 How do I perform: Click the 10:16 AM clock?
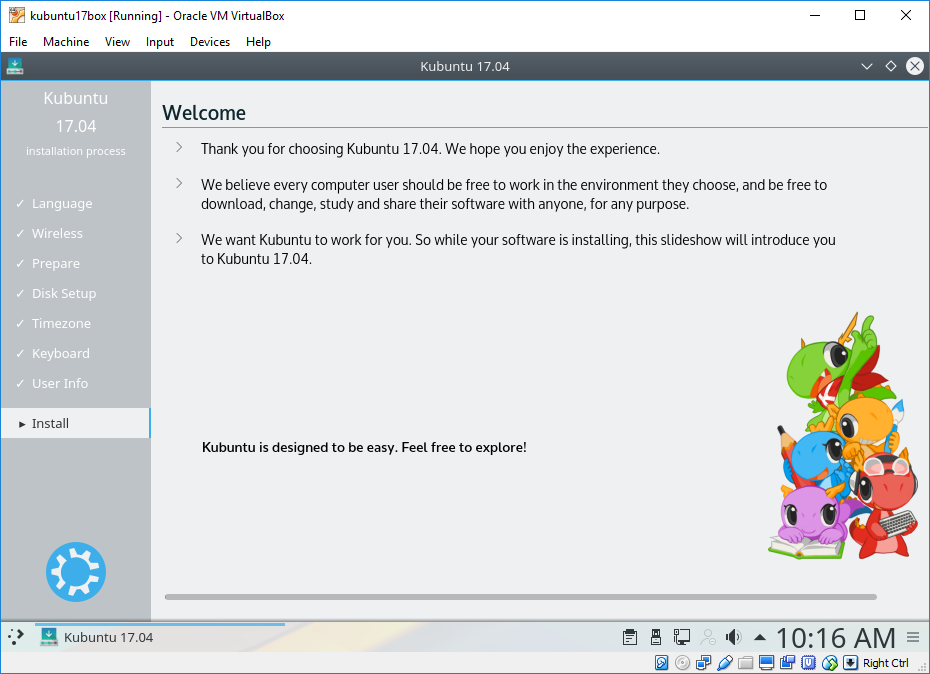pyautogui.click(x=836, y=638)
